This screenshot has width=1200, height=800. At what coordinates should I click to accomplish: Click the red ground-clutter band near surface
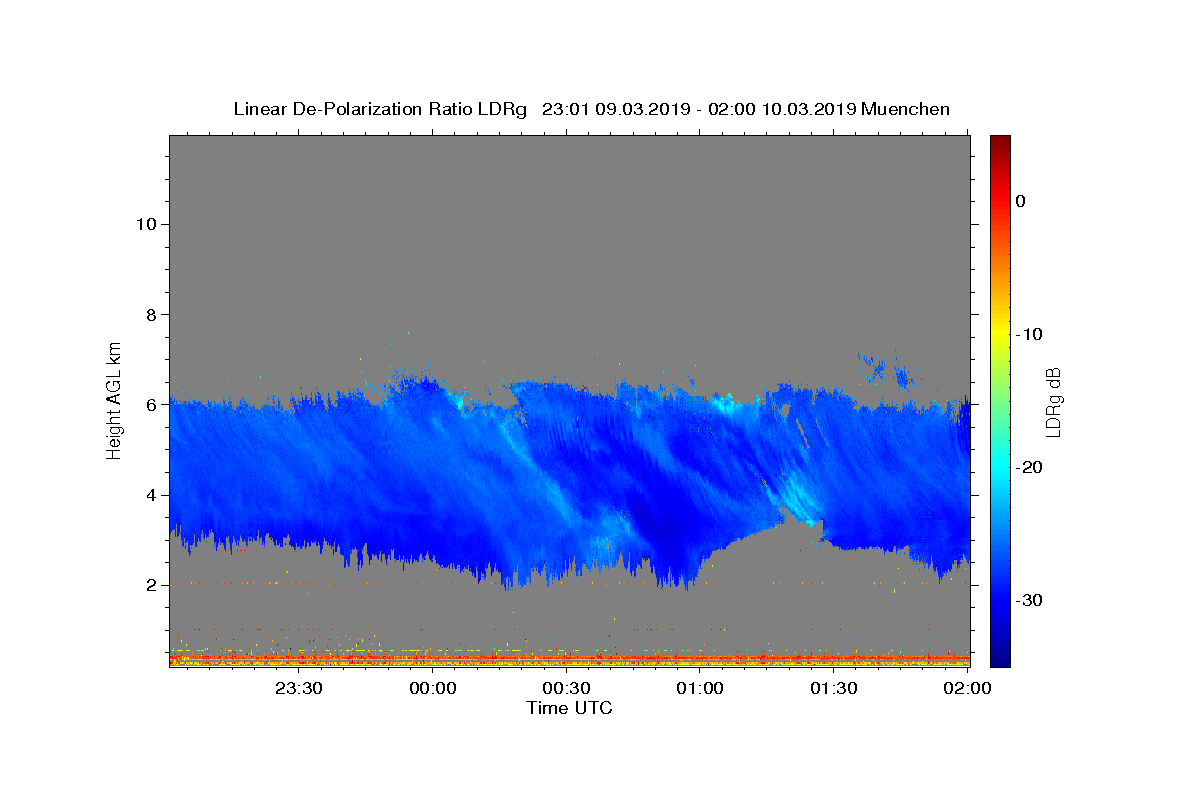pyautogui.click(x=569, y=658)
